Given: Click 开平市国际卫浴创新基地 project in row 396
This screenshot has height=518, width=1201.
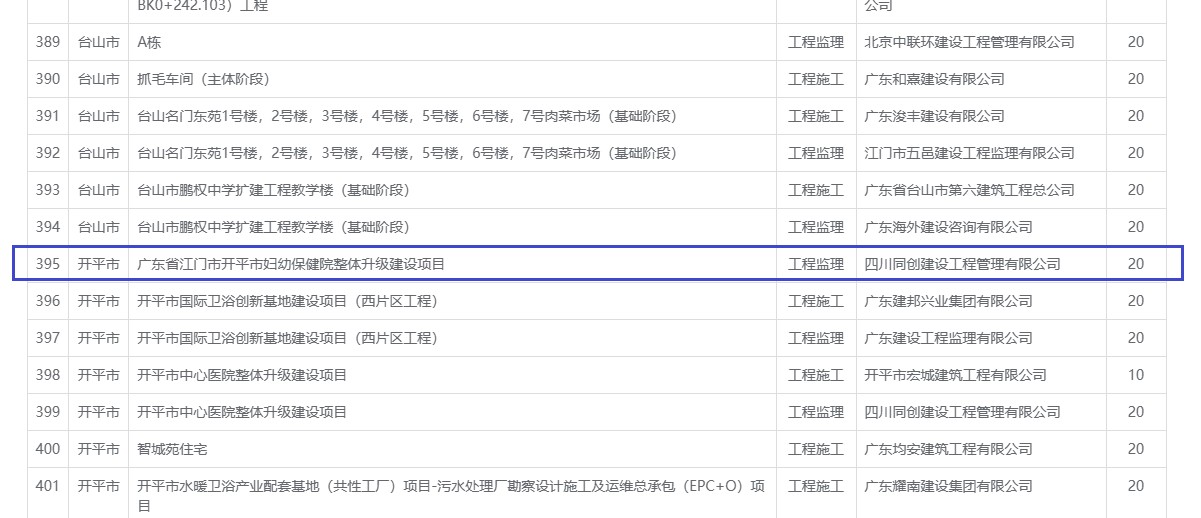Looking at the screenshot, I should coord(287,301).
